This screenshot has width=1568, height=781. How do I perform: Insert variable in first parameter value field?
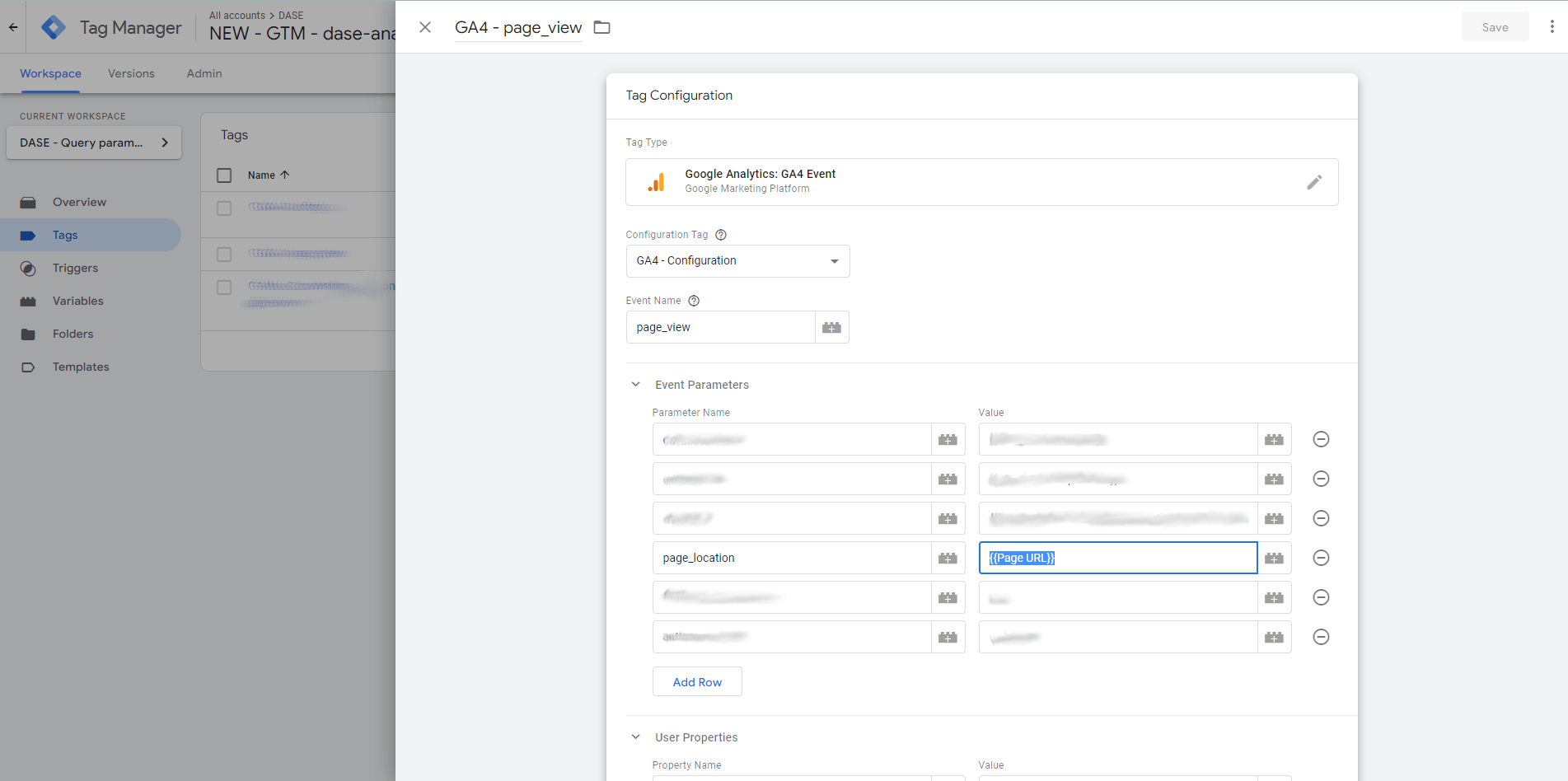[x=1275, y=439]
